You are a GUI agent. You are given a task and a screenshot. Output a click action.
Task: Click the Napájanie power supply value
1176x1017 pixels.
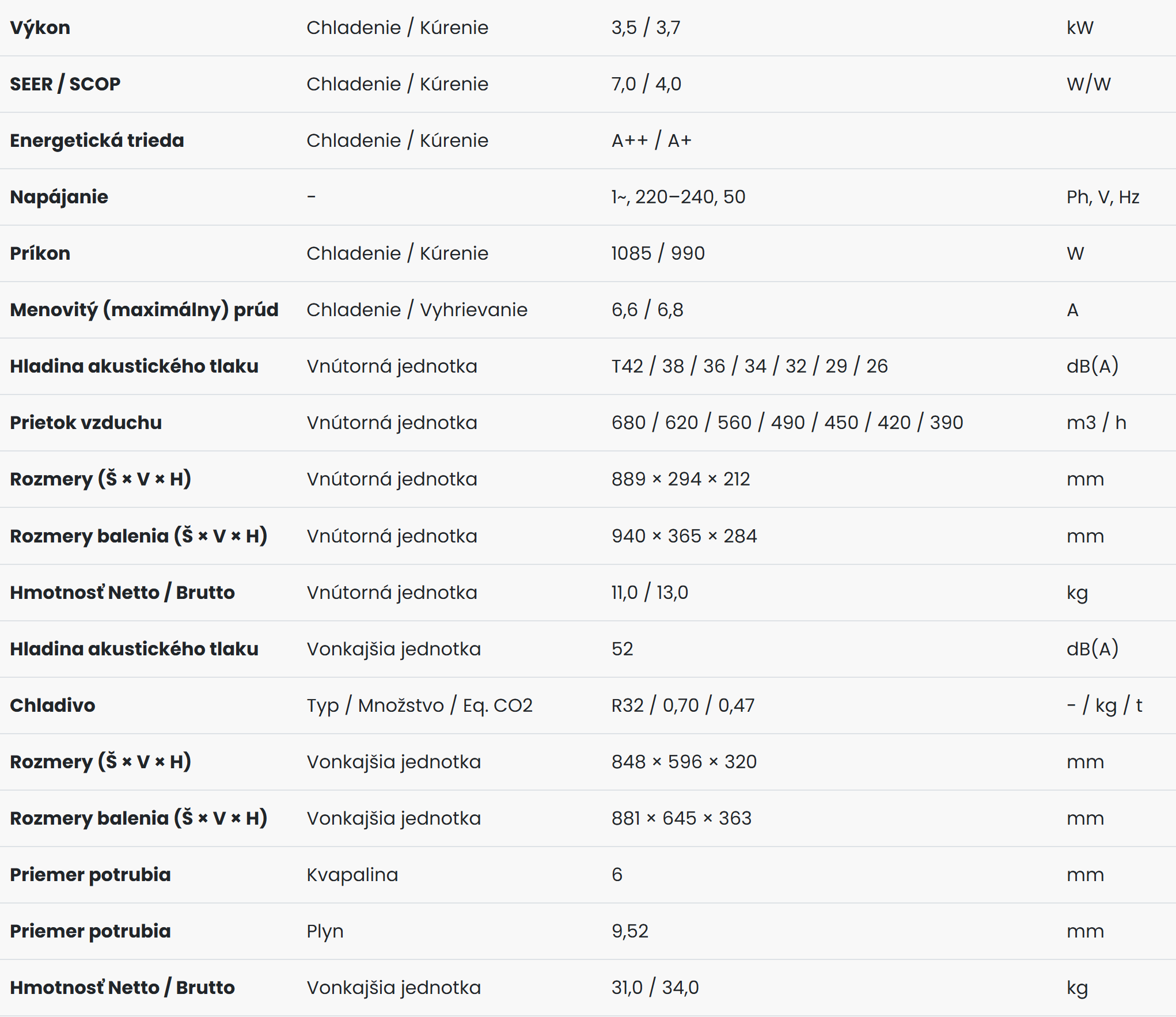point(678,197)
